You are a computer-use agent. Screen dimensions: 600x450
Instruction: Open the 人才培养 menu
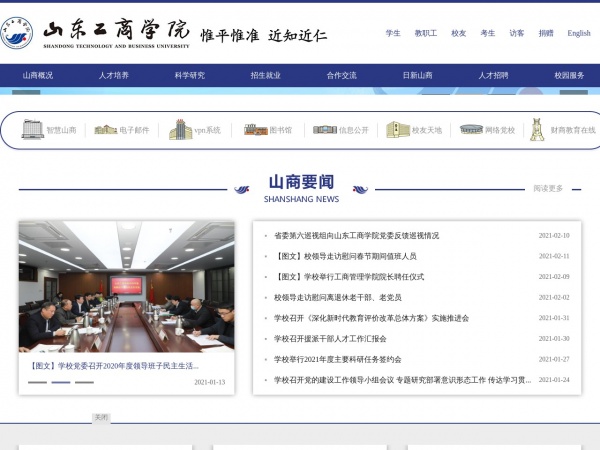click(x=114, y=75)
